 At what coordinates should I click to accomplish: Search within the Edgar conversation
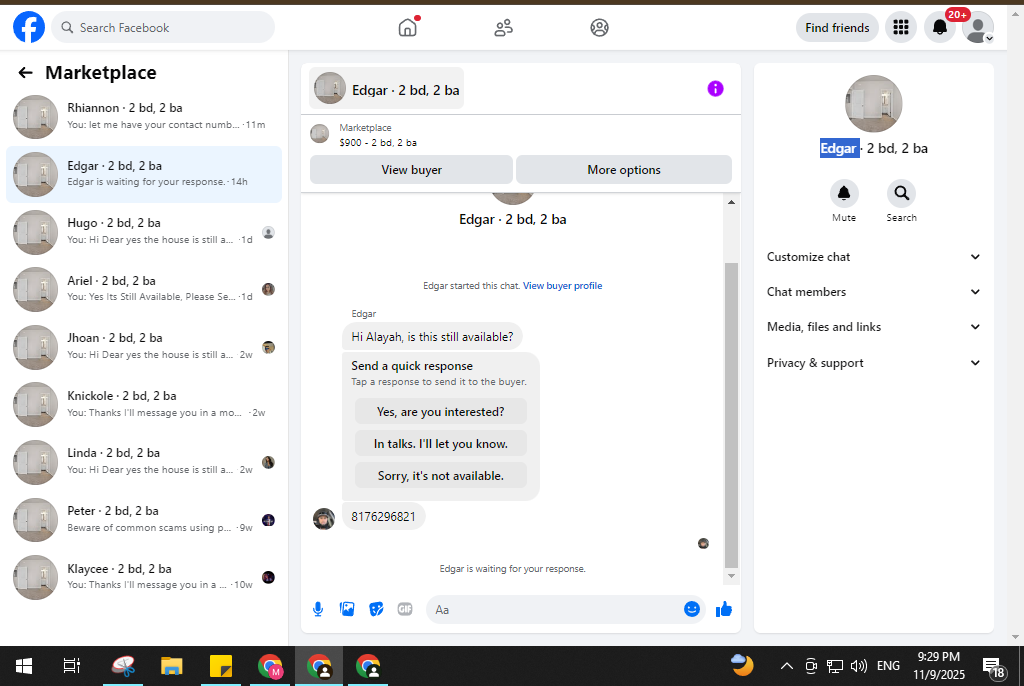(901, 193)
